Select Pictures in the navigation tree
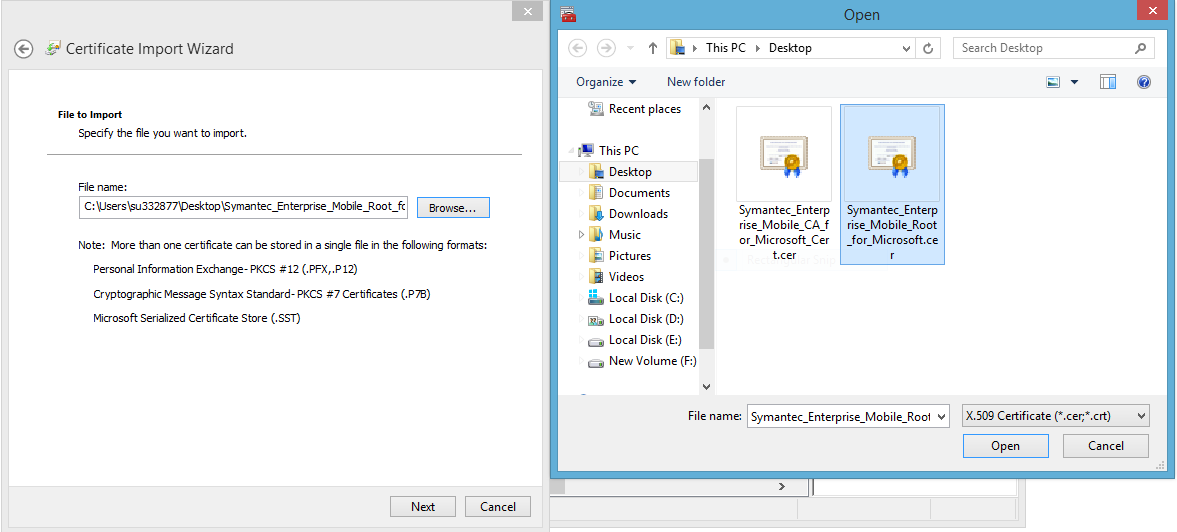The height and width of the screenshot is (532, 1177). click(x=630, y=256)
